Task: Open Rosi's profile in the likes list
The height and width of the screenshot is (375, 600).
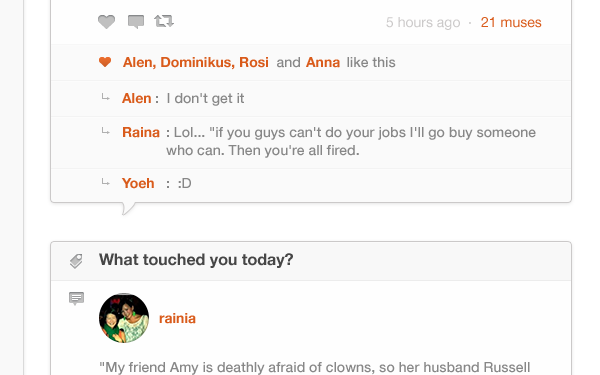Action: [x=254, y=62]
